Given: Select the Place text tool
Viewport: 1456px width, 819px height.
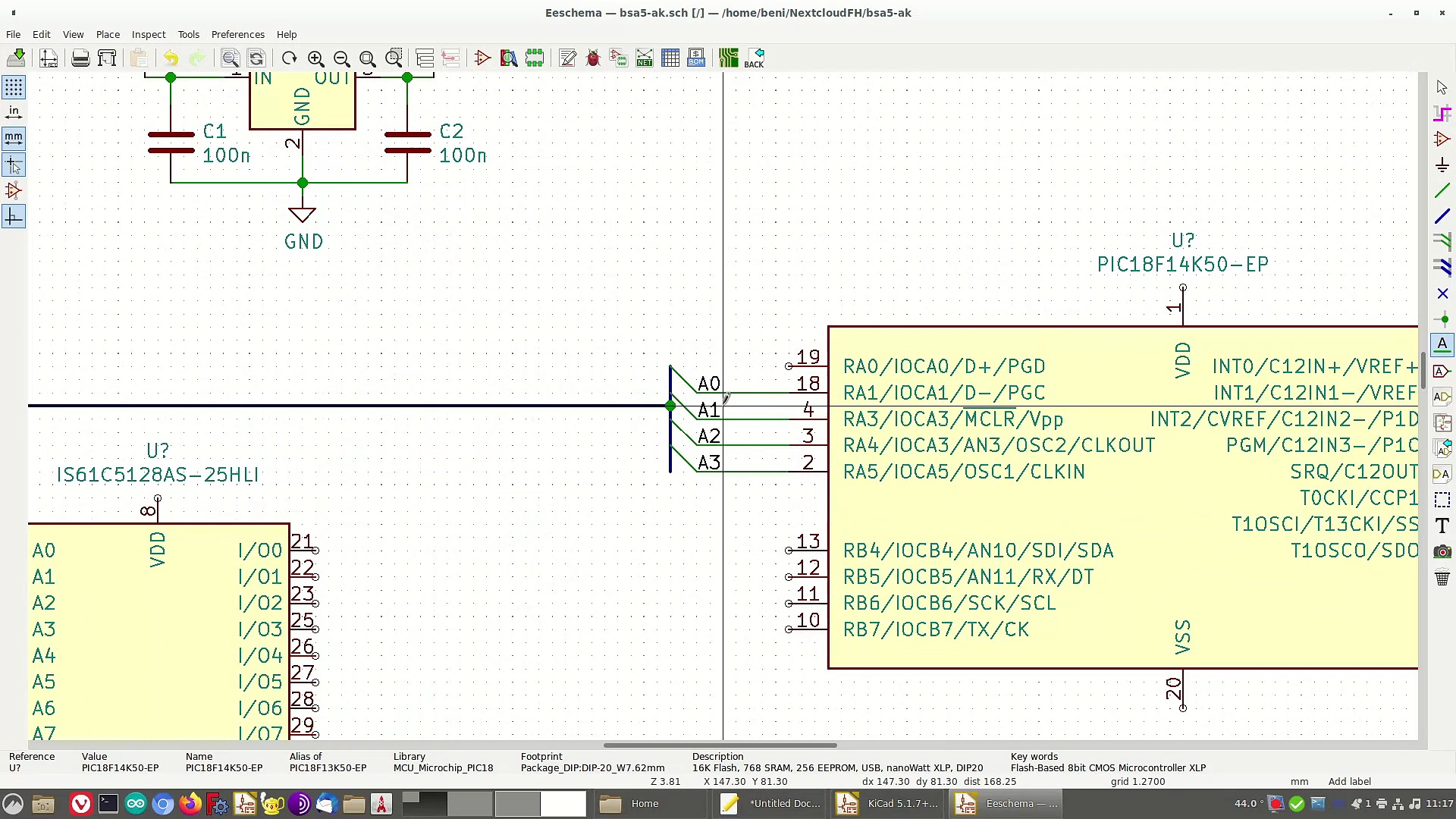Looking at the screenshot, I should coord(1442,526).
